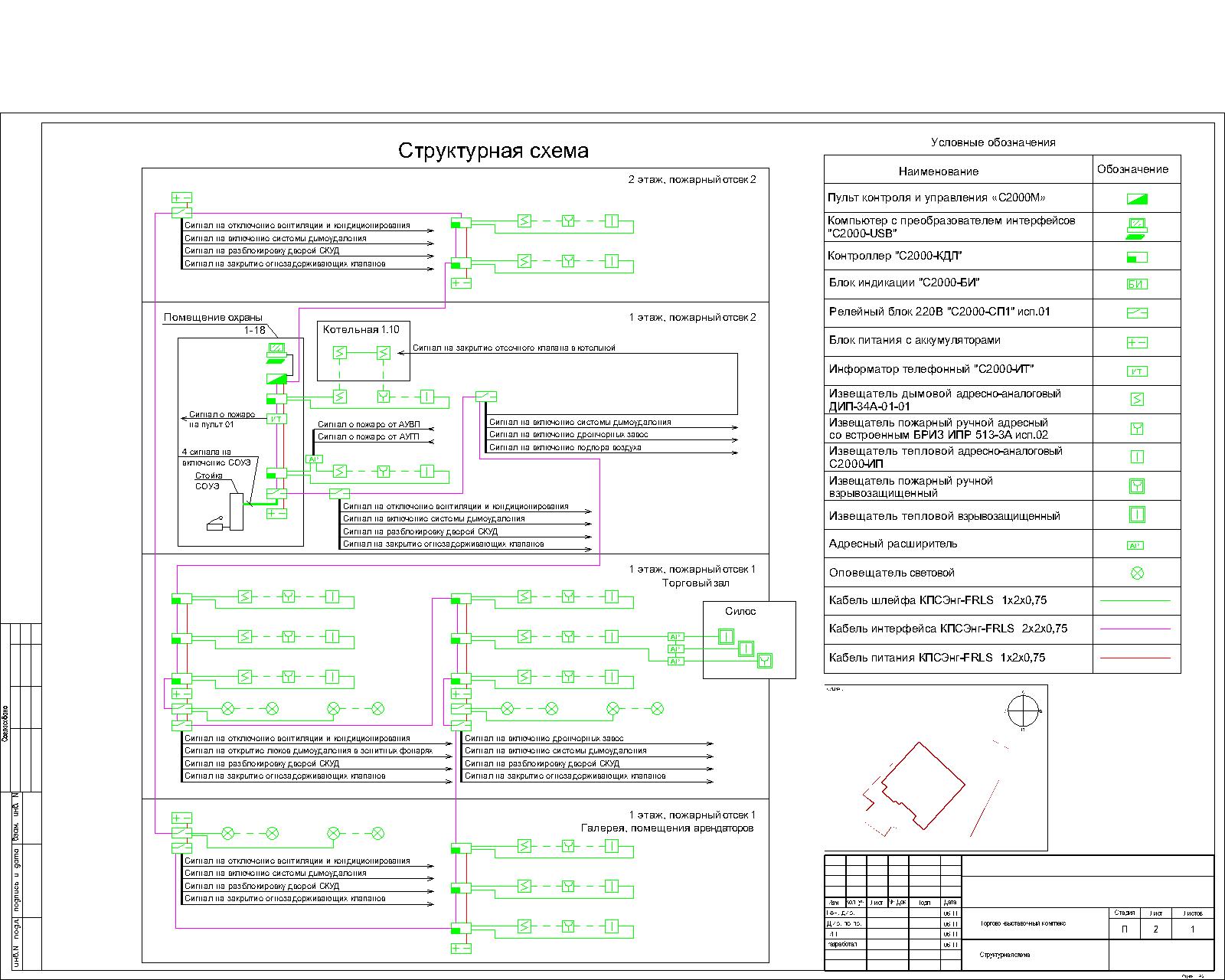Click the С2000-СП1 relay block legend symbol
The image size is (1225, 980).
point(1137,313)
